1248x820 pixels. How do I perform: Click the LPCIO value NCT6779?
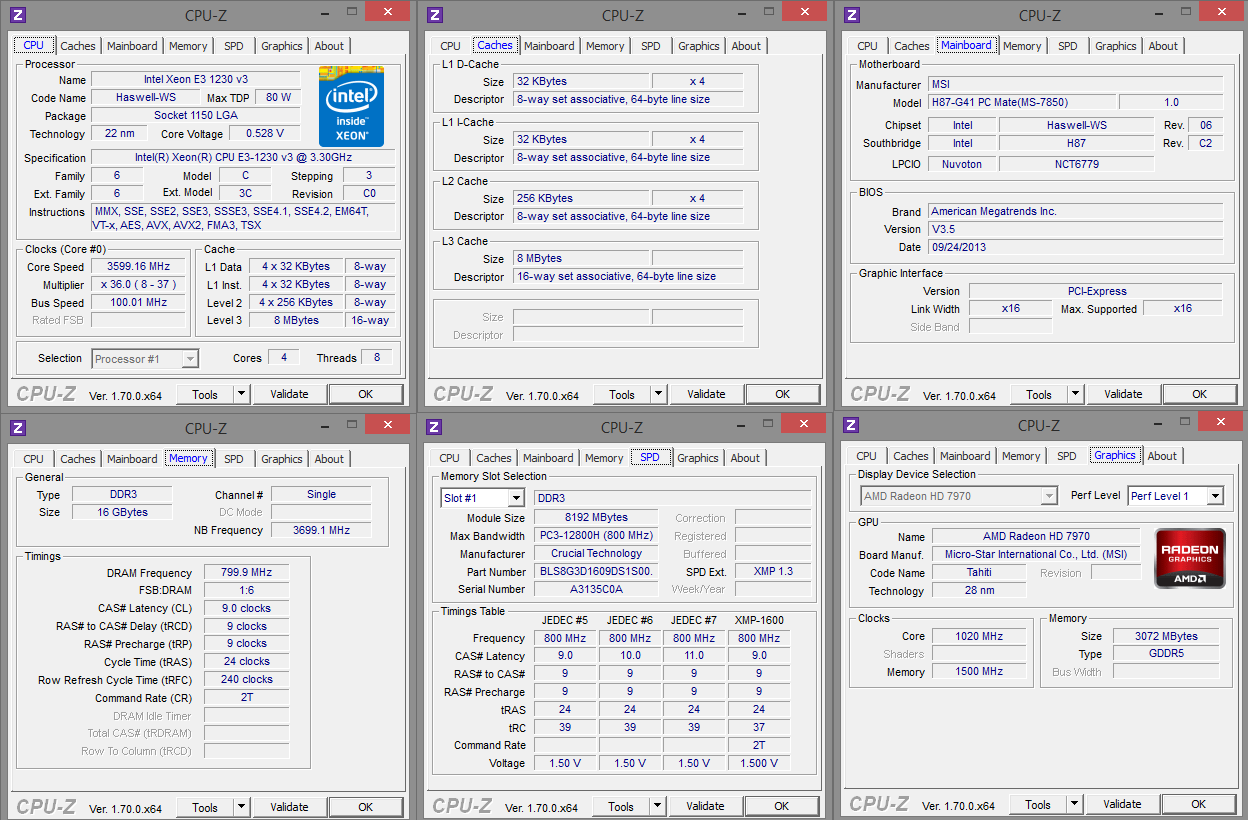point(1076,164)
